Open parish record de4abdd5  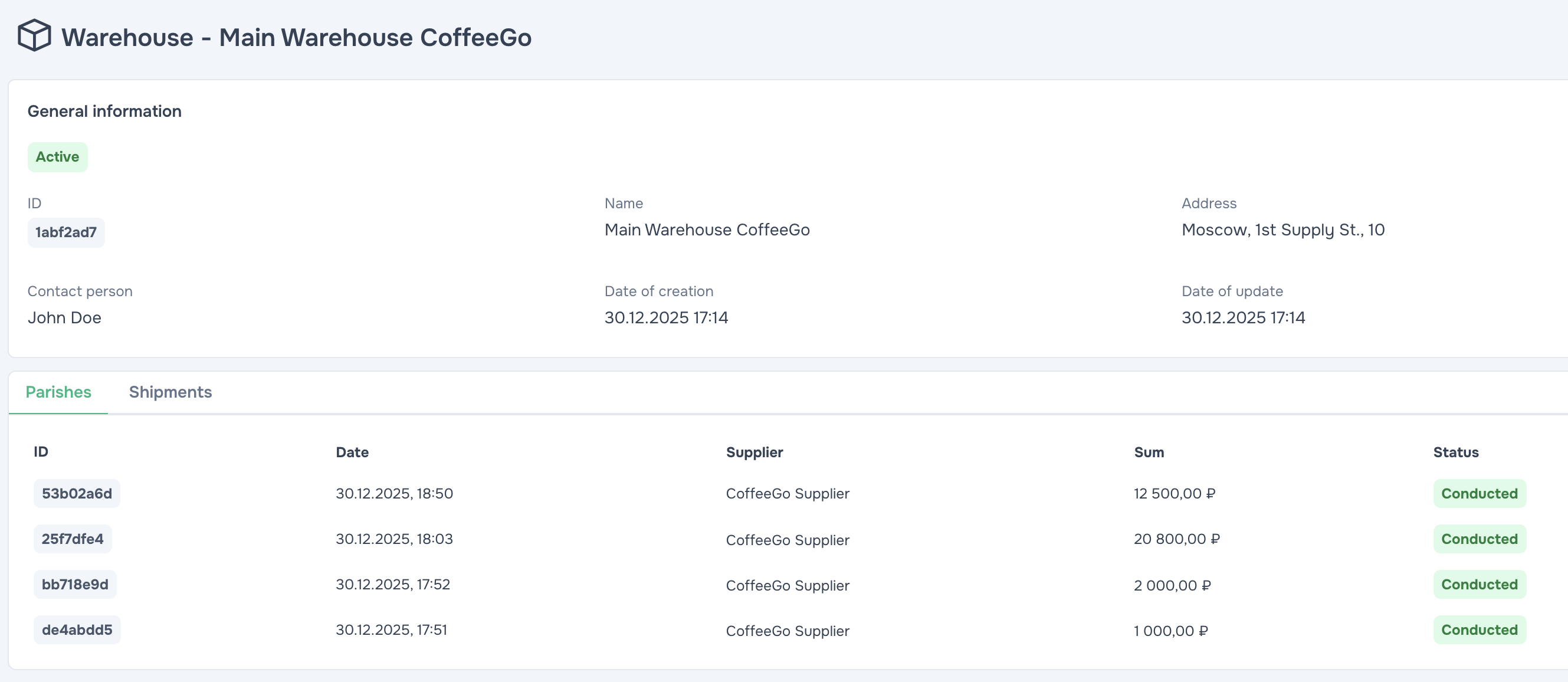pyautogui.click(x=77, y=630)
